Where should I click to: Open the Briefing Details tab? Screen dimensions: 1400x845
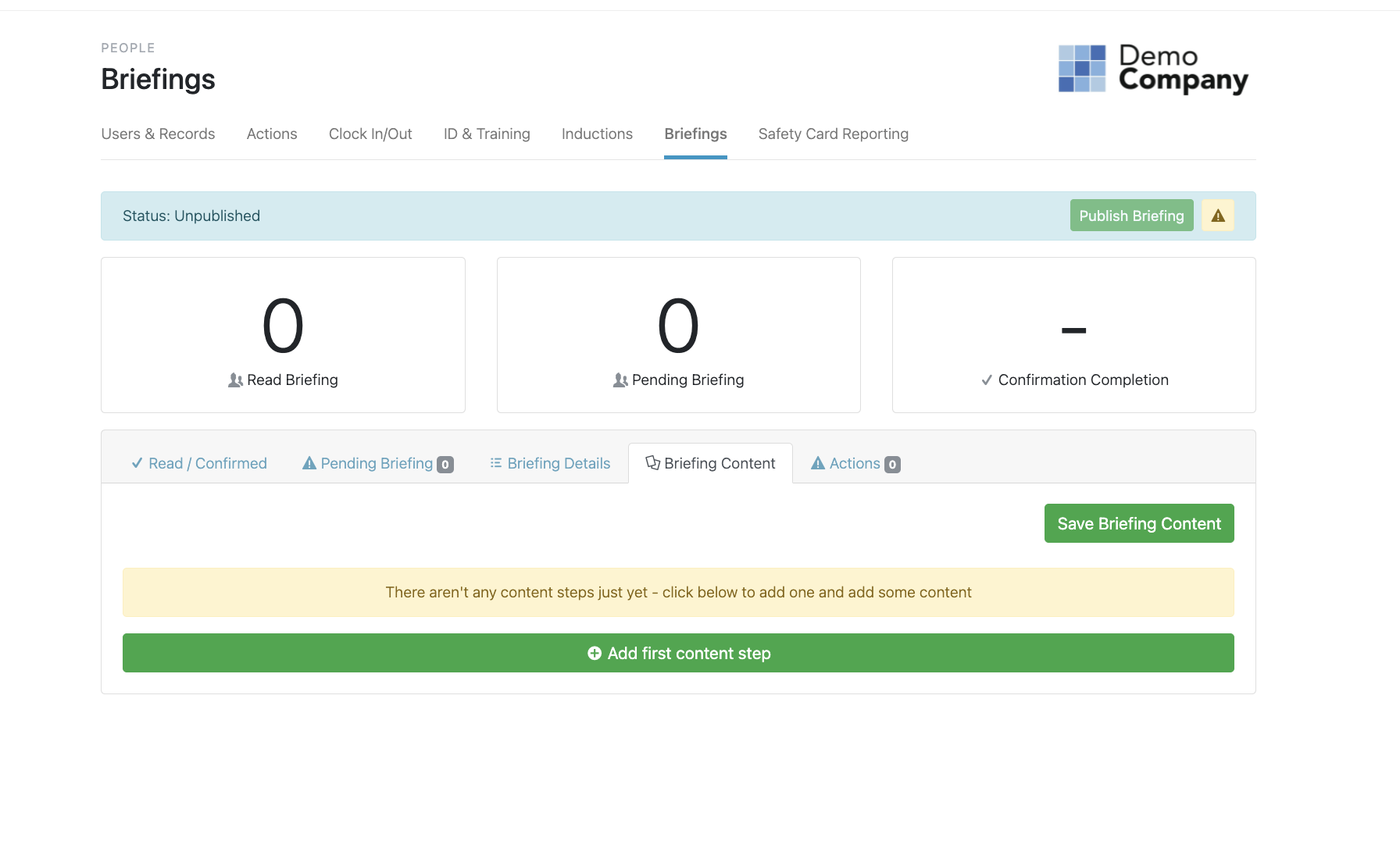tap(550, 464)
